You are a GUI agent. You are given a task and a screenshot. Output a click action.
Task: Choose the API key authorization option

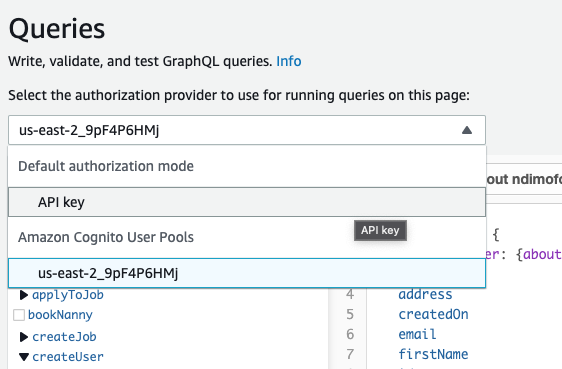247,202
